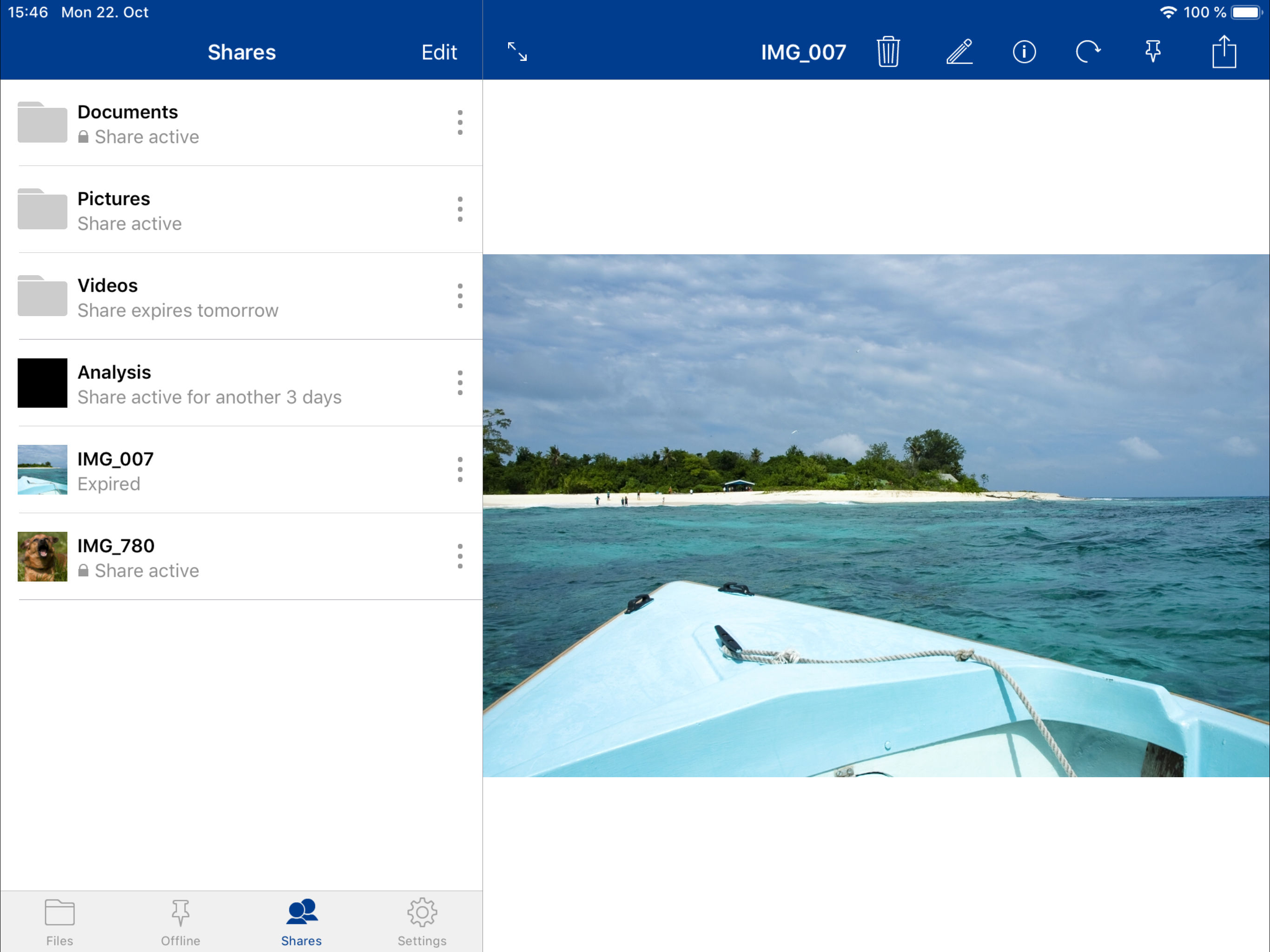This screenshot has height=952, width=1270.
Task: Open the more-options menu for Videos
Action: pos(459,296)
